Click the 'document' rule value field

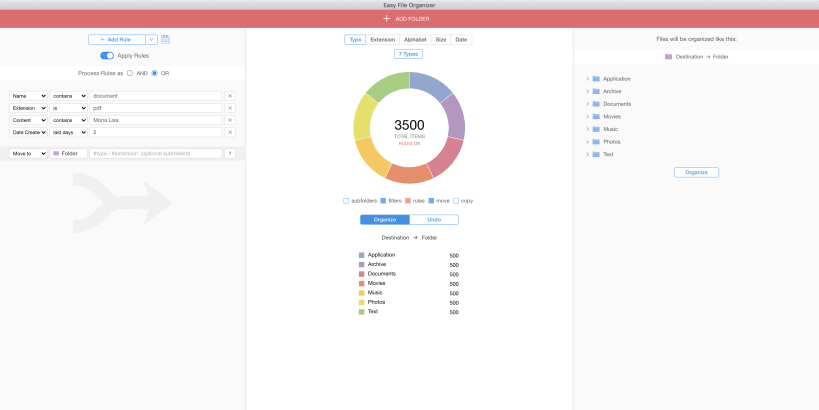(x=156, y=96)
